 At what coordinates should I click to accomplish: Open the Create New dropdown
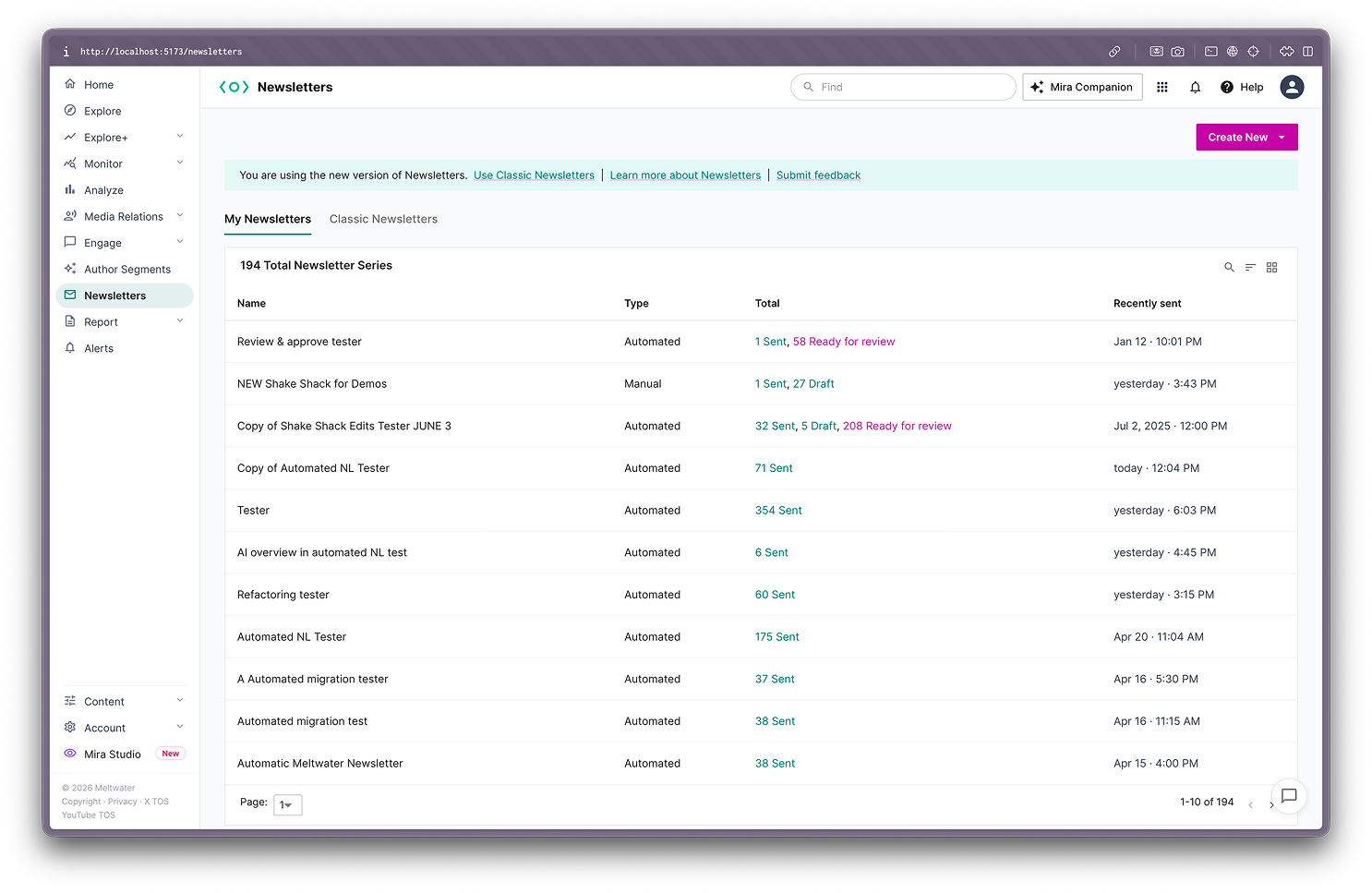(1246, 137)
